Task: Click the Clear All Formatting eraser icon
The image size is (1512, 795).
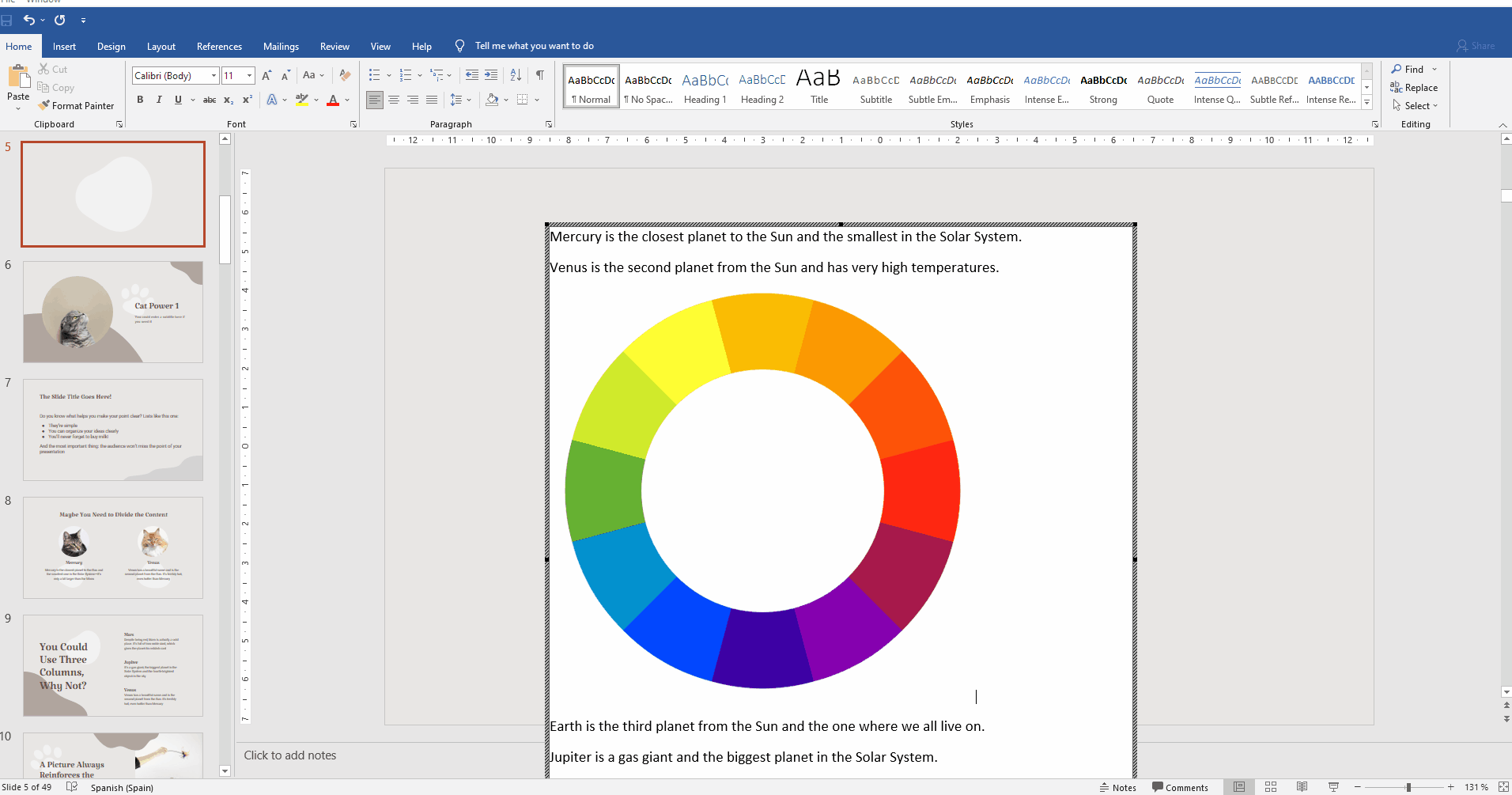Action: pyautogui.click(x=345, y=75)
